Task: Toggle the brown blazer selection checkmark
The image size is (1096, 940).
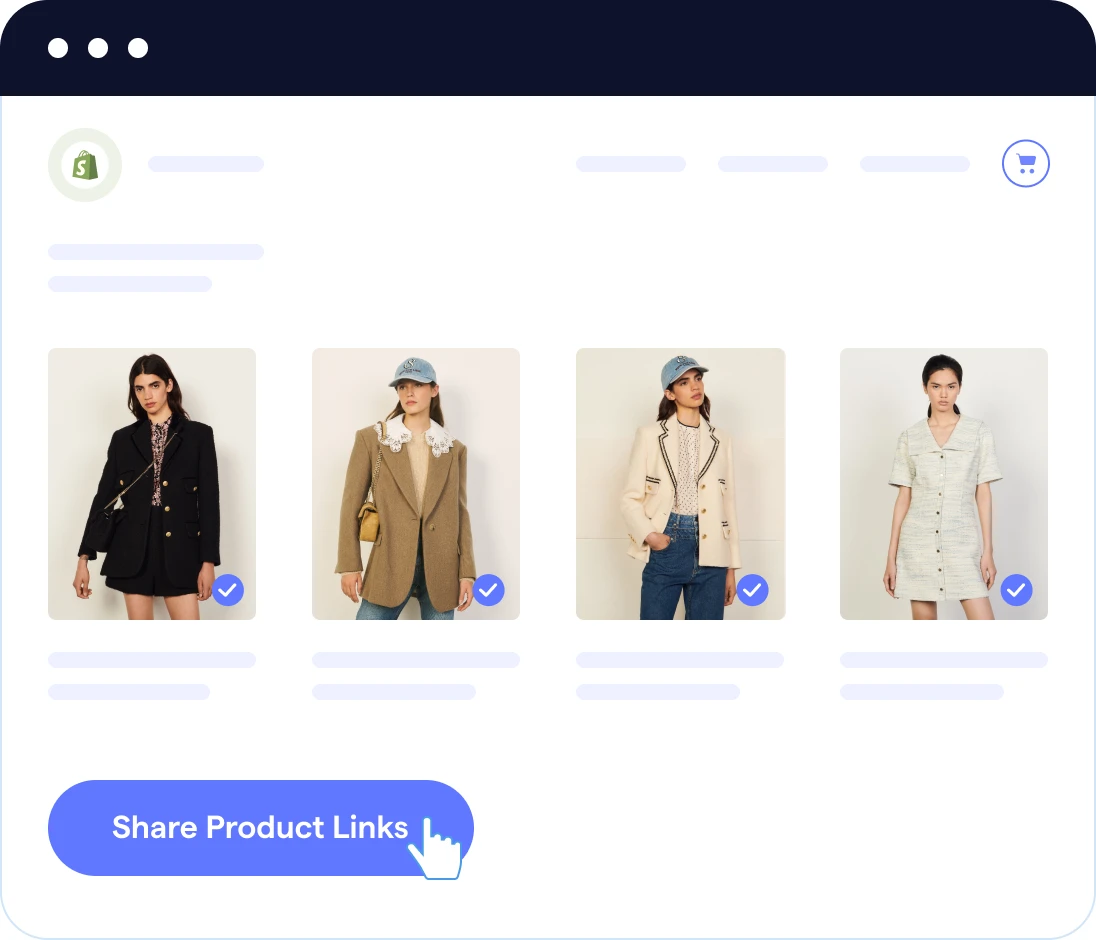Action: click(x=489, y=590)
